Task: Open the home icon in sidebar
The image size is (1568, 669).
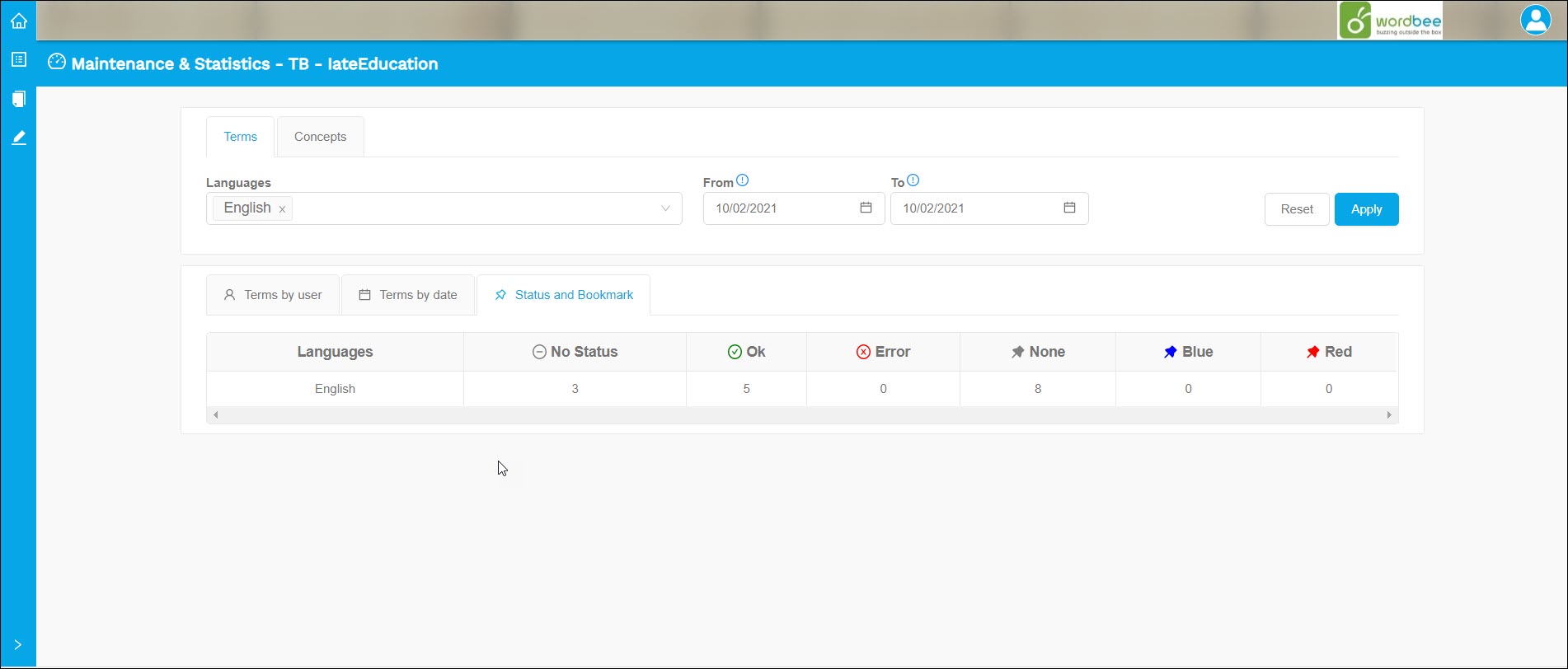Action: 18,21
